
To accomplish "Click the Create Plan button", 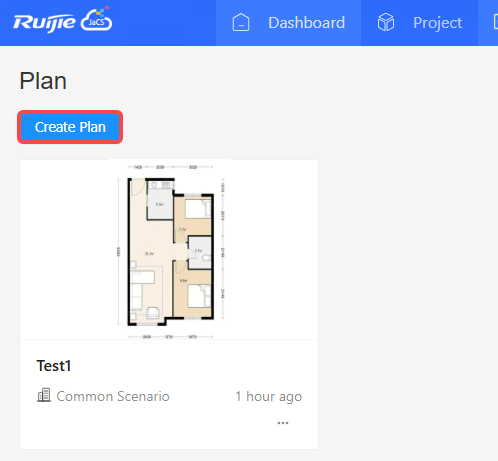I will click(70, 127).
